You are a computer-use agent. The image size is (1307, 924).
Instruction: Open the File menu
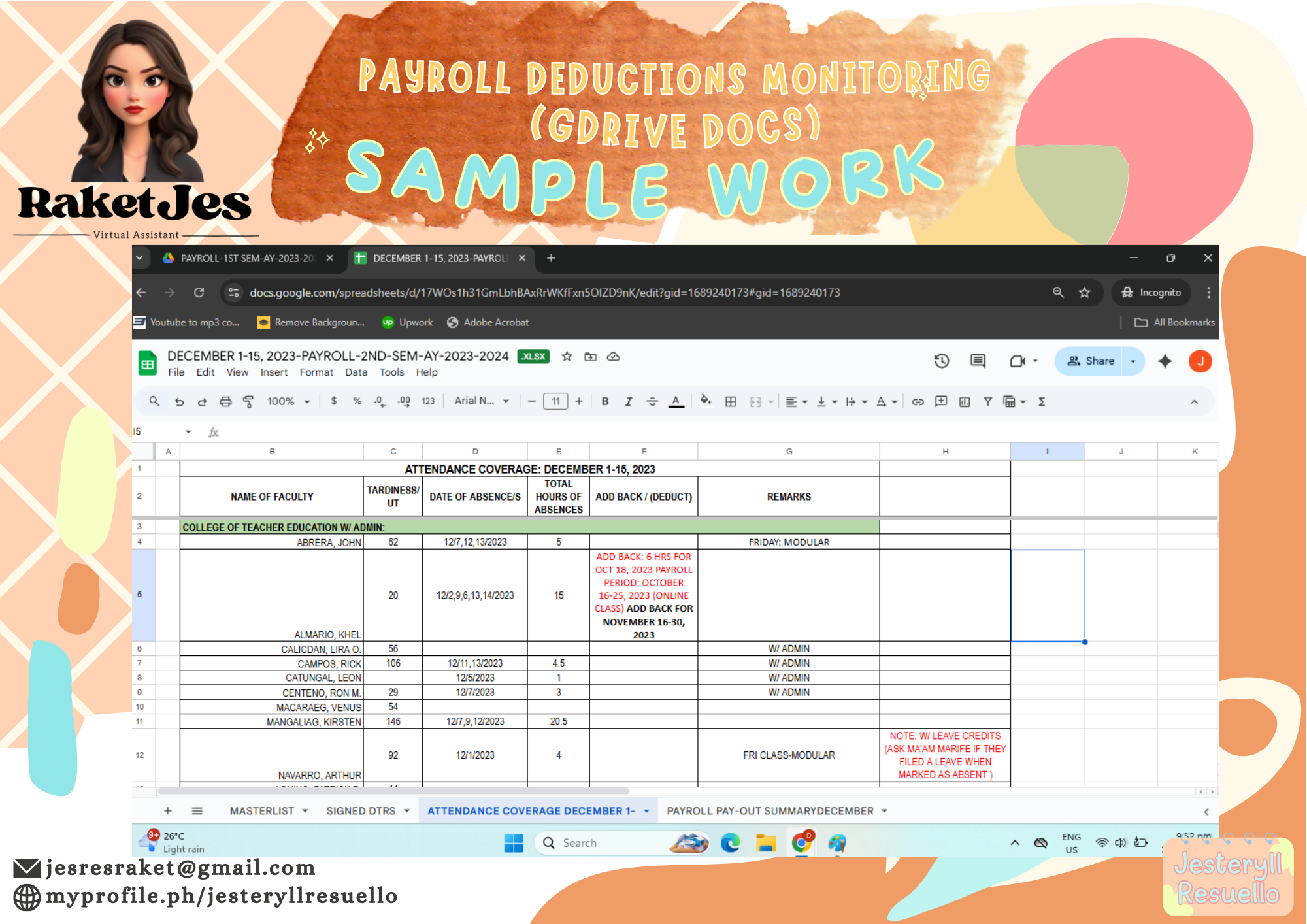176,372
